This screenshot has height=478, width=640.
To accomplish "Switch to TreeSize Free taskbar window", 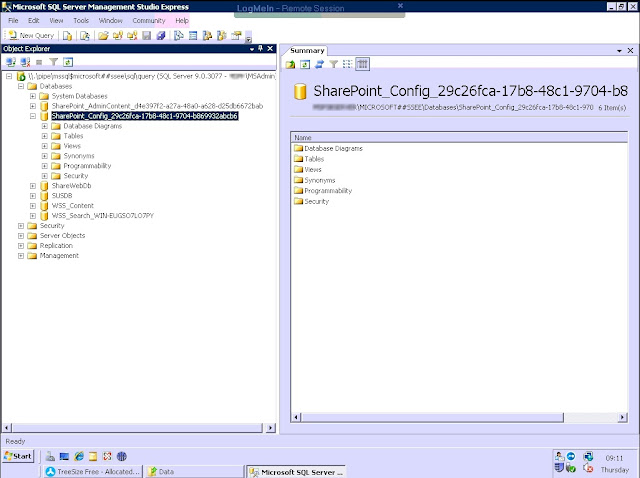I will pyautogui.click(x=93, y=471).
